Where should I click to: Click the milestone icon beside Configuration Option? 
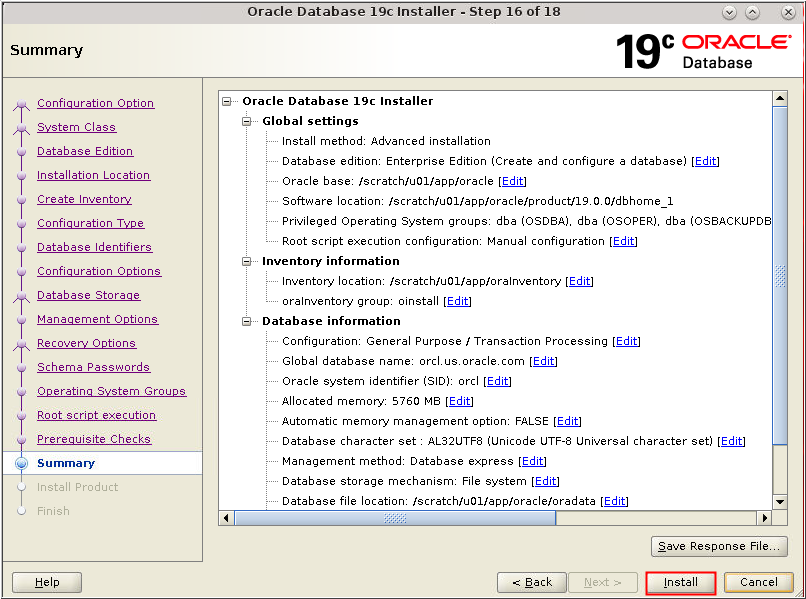[23, 103]
